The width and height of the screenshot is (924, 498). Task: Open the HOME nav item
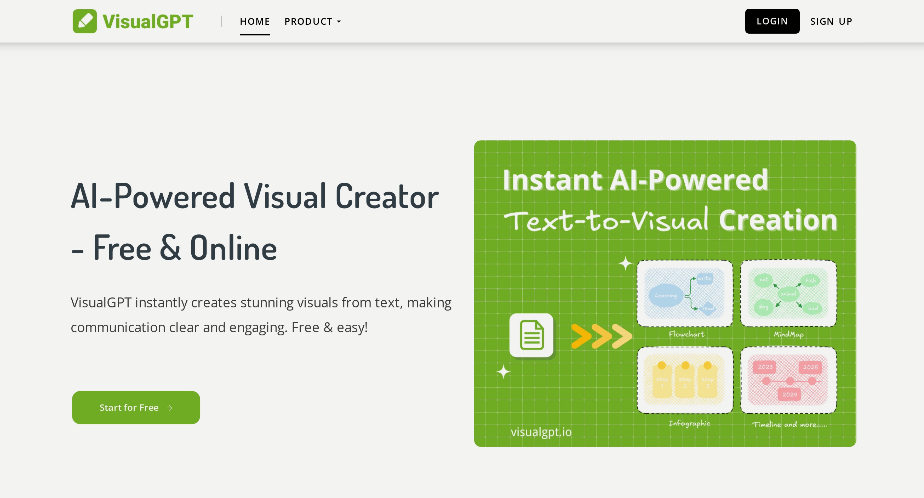pyautogui.click(x=255, y=21)
